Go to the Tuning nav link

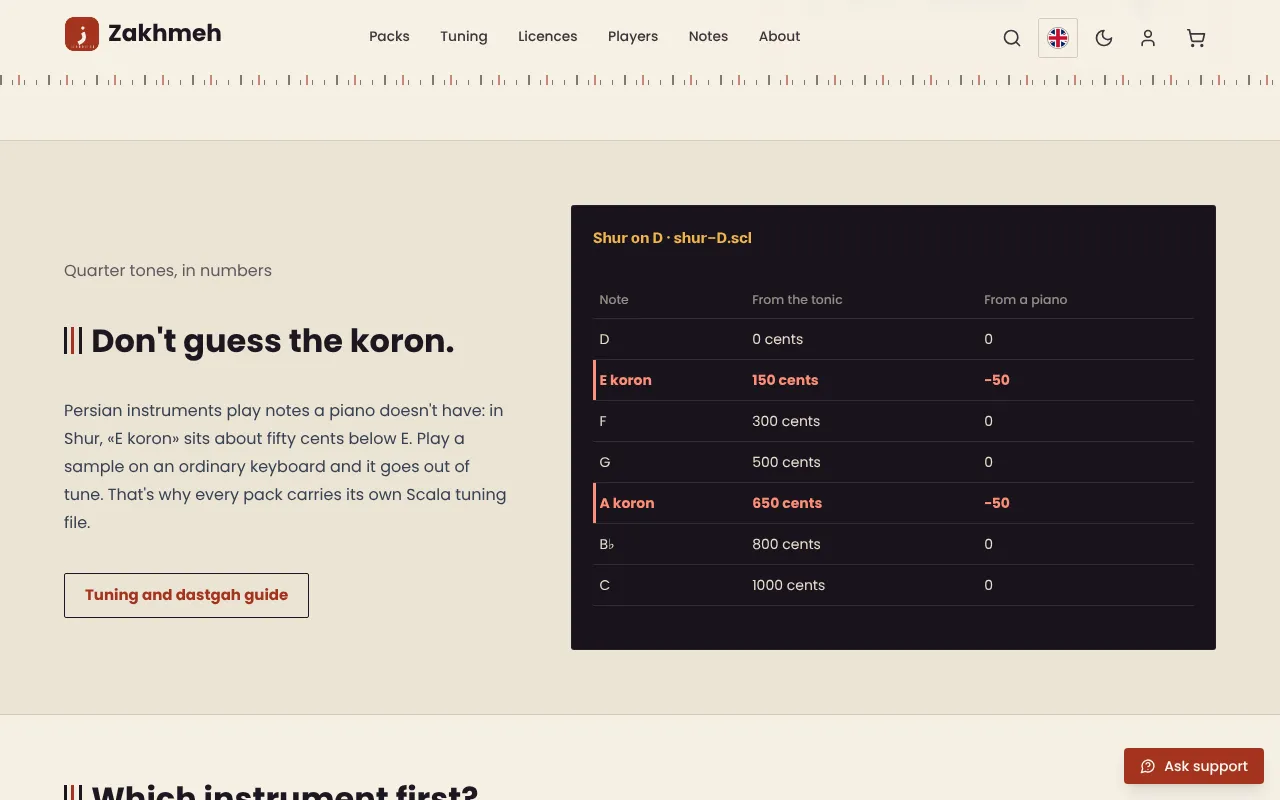[464, 36]
